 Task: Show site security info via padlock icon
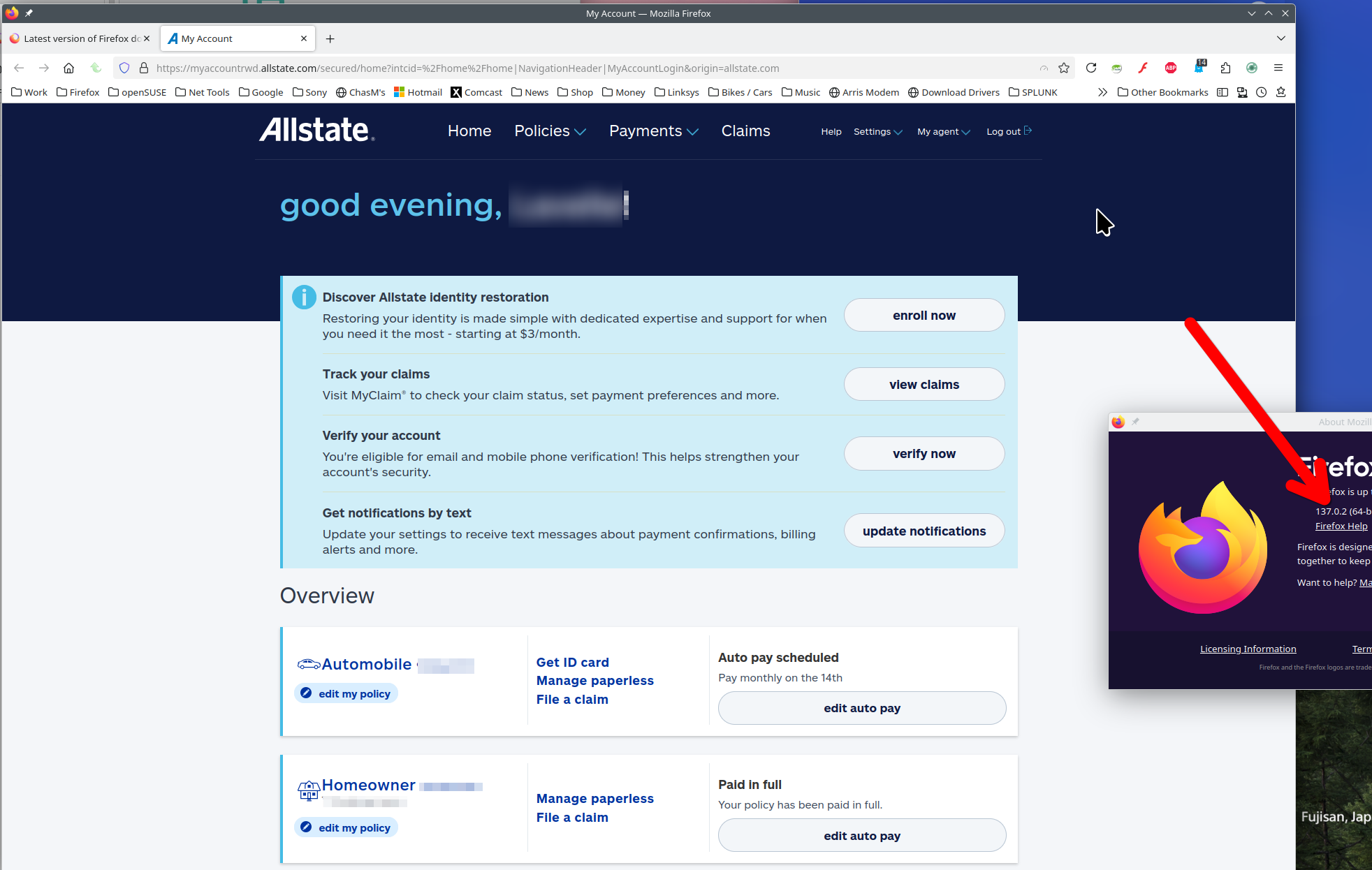(x=144, y=68)
